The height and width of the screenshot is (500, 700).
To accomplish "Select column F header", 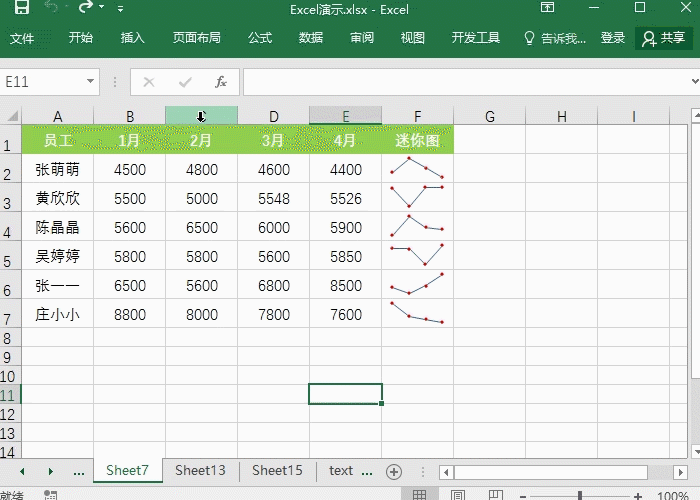I will 417,116.
